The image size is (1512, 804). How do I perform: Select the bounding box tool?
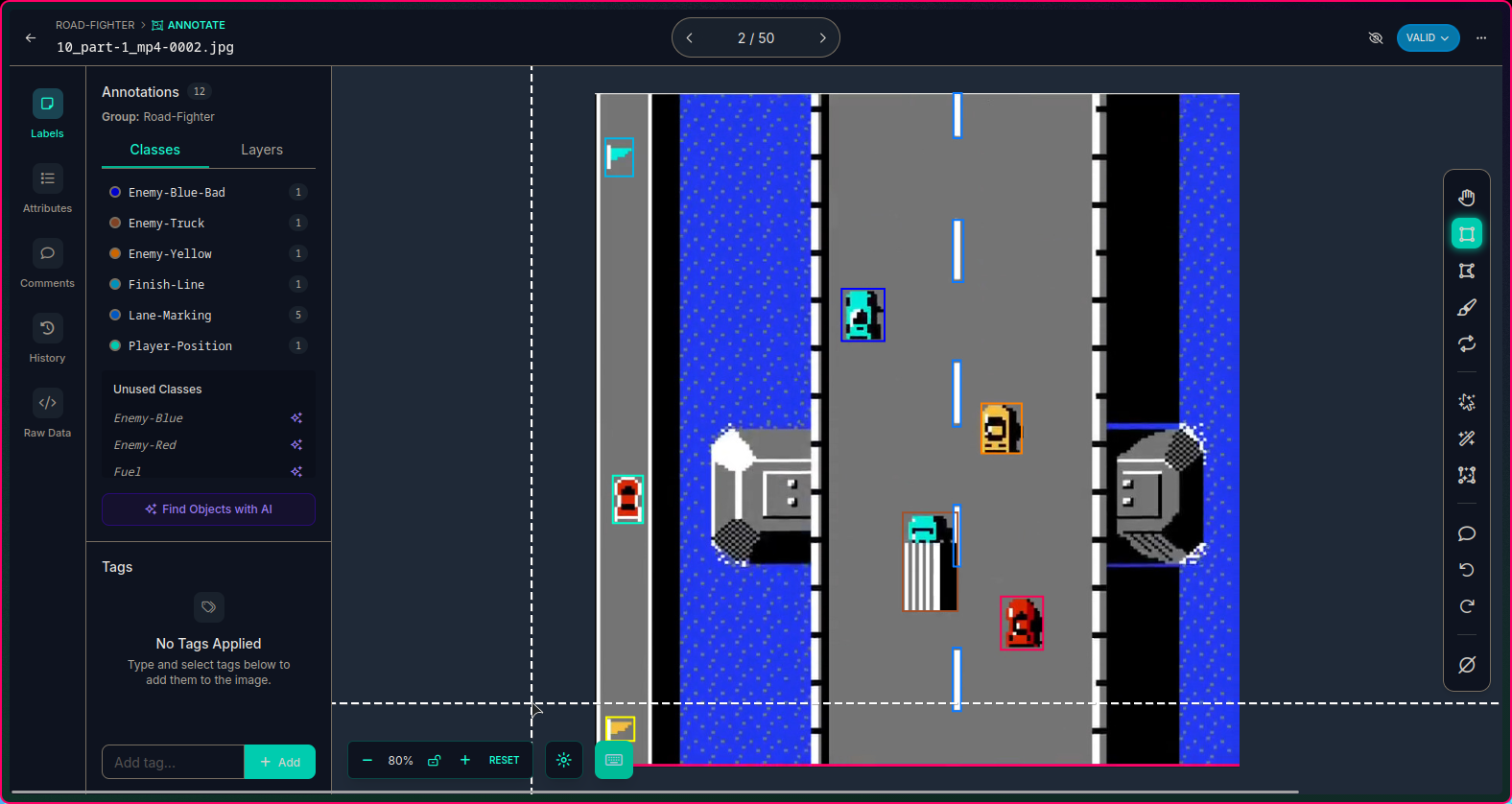[1467, 234]
